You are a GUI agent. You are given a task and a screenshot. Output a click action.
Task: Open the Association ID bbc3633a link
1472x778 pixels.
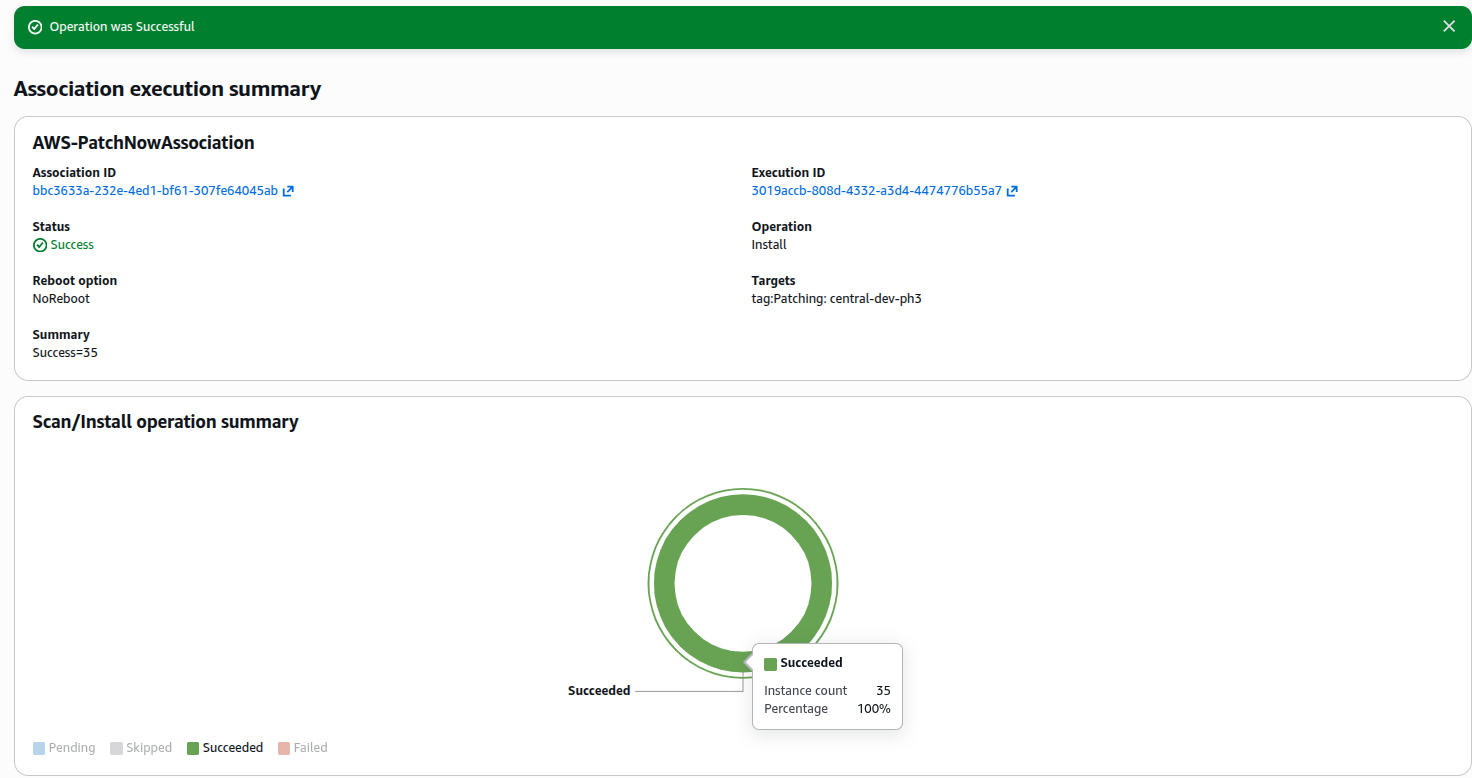[155, 191]
